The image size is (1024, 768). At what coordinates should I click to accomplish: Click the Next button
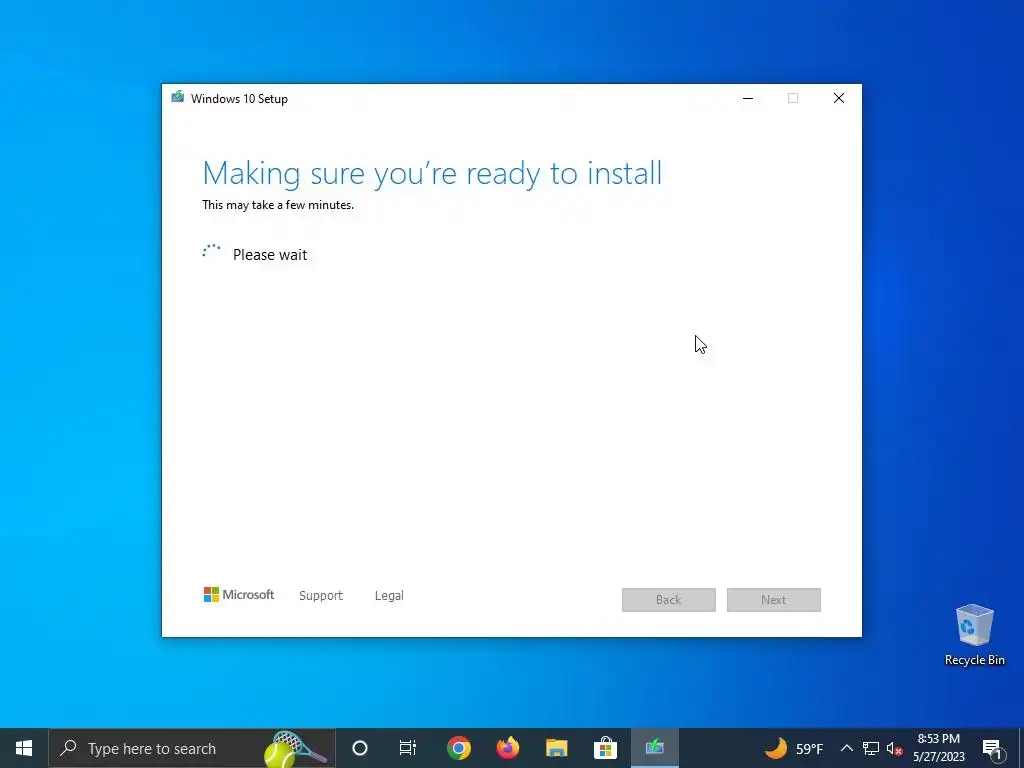774,600
